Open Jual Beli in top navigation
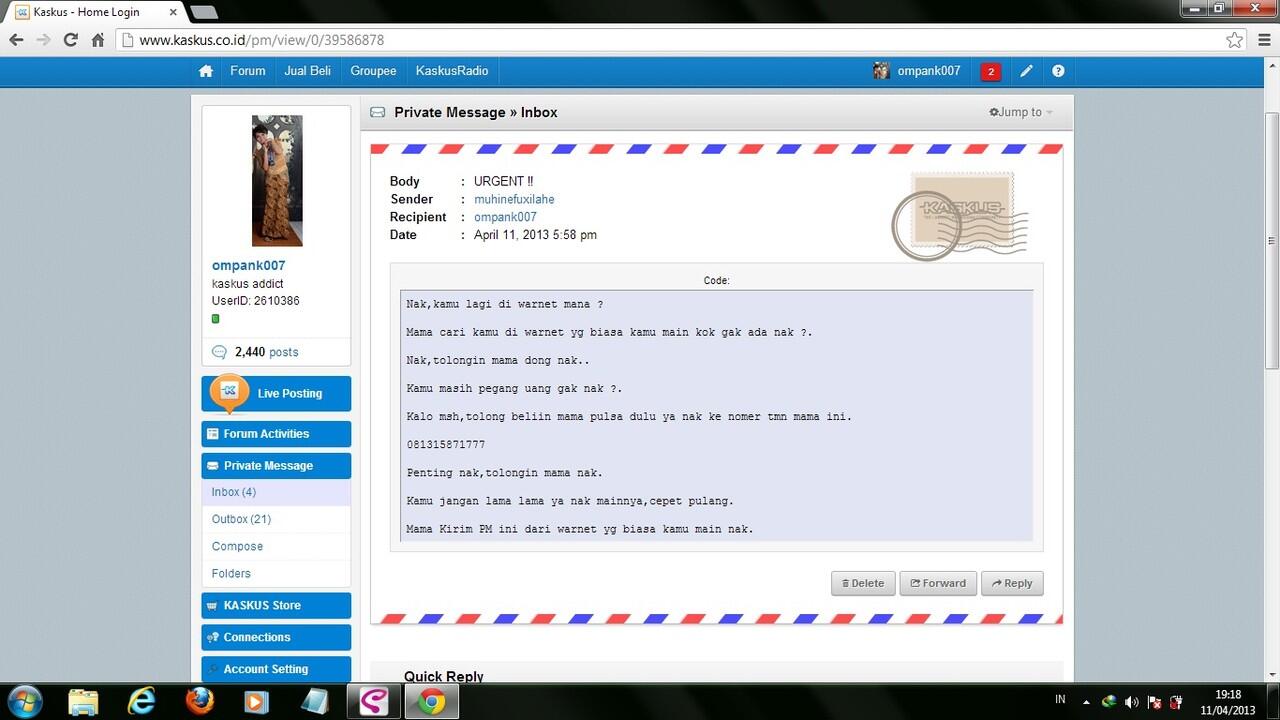The width and height of the screenshot is (1280, 720). point(308,71)
